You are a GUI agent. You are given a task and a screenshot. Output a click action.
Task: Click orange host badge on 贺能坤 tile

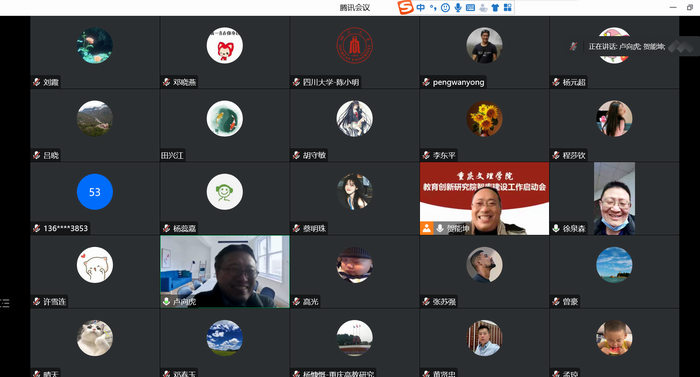click(x=426, y=228)
